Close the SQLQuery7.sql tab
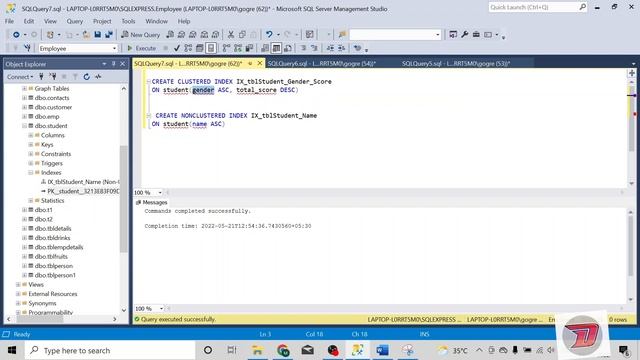Viewport: 640px width, 360px height. click(x=260, y=63)
